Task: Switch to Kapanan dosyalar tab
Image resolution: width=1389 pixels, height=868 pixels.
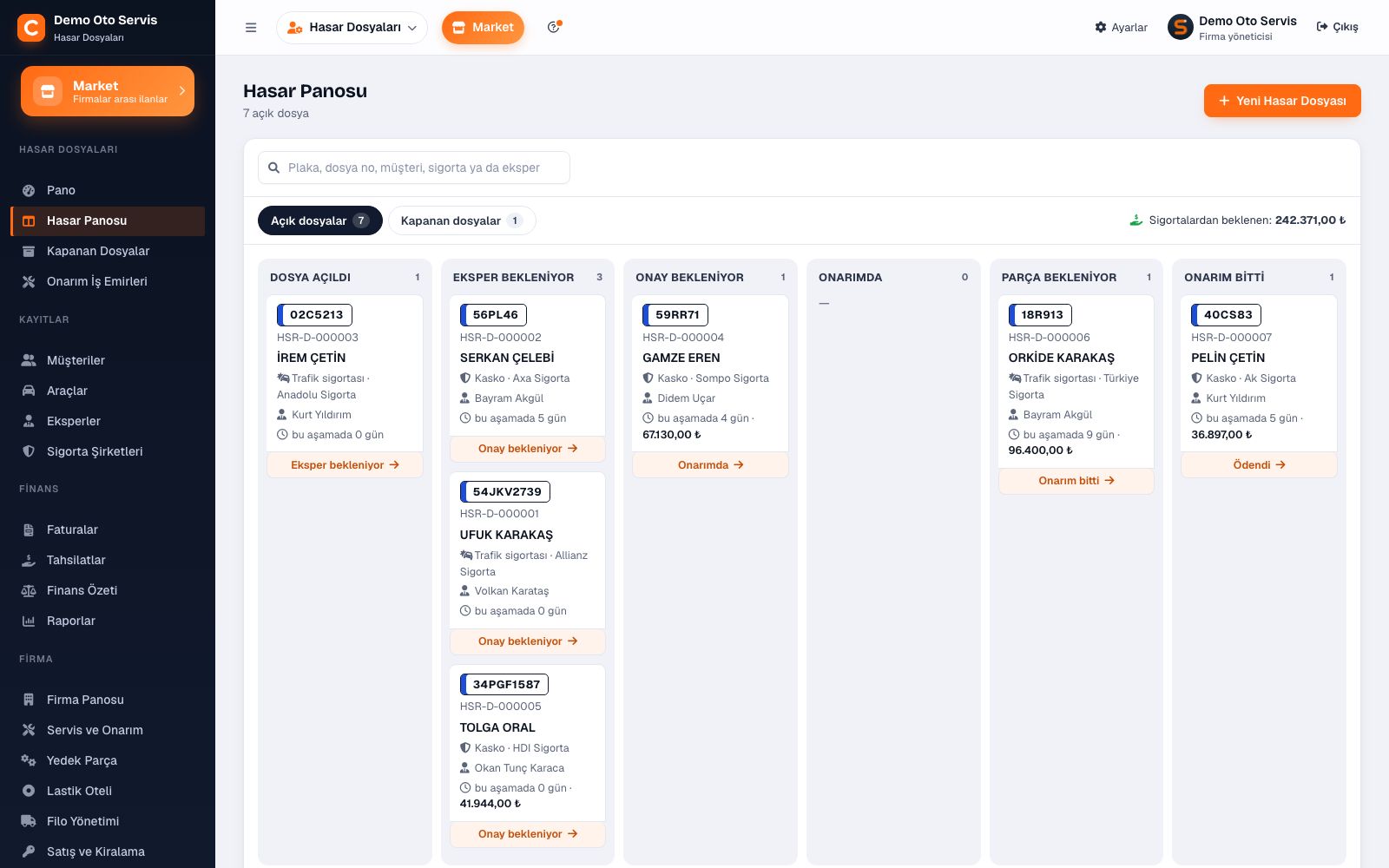Action: (x=462, y=220)
